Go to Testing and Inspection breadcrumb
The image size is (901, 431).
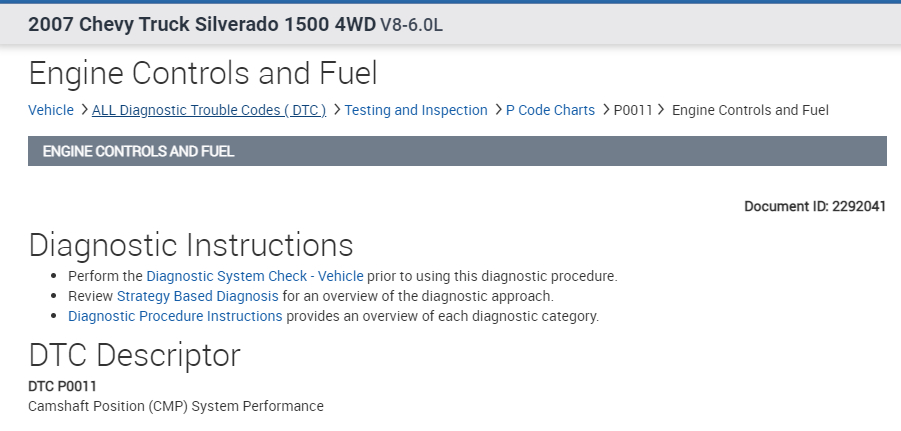(416, 110)
